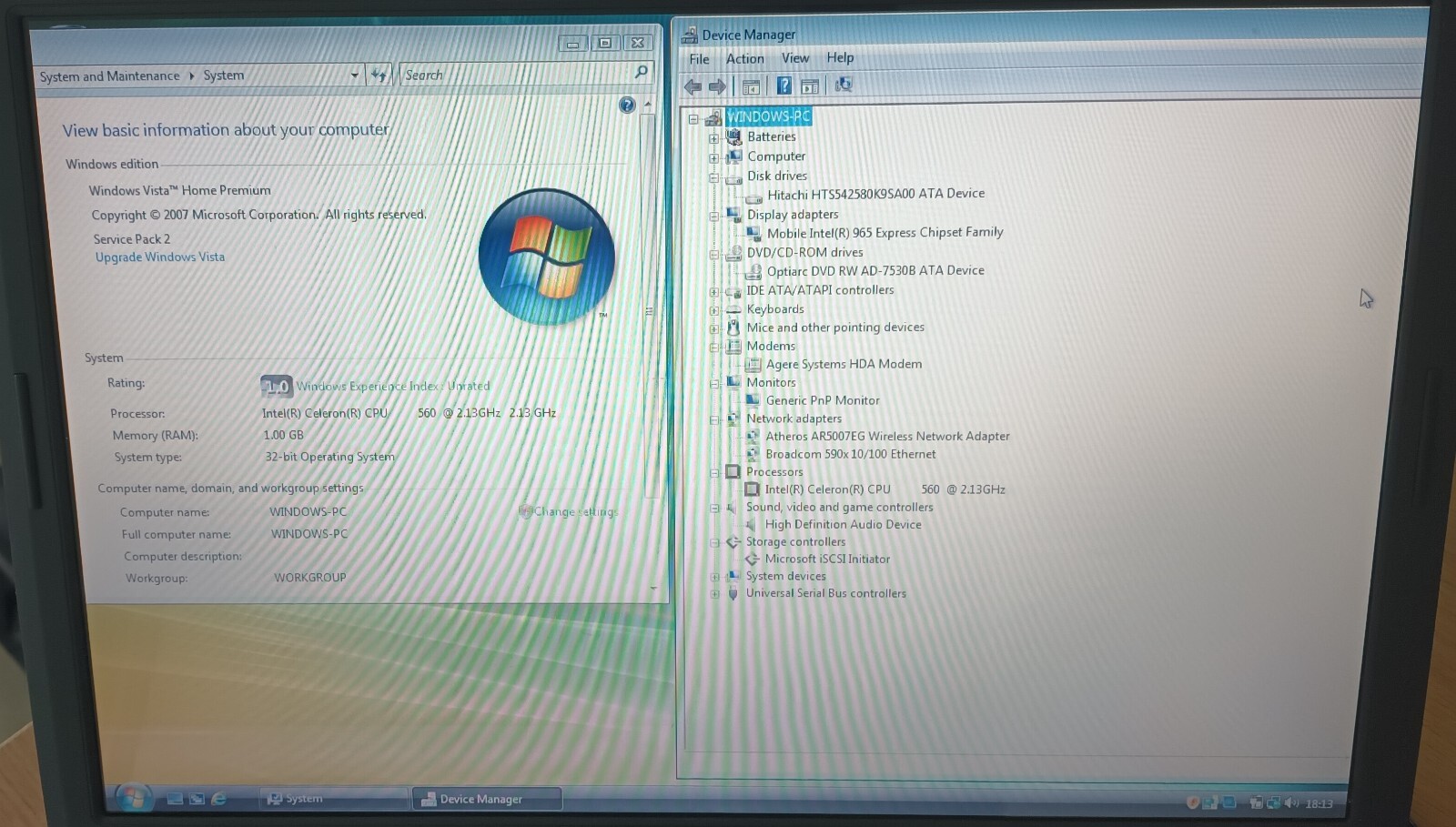
Task: Select Agere Systems HDA Modem
Action: pyautogui.click(x=844, y=364)
